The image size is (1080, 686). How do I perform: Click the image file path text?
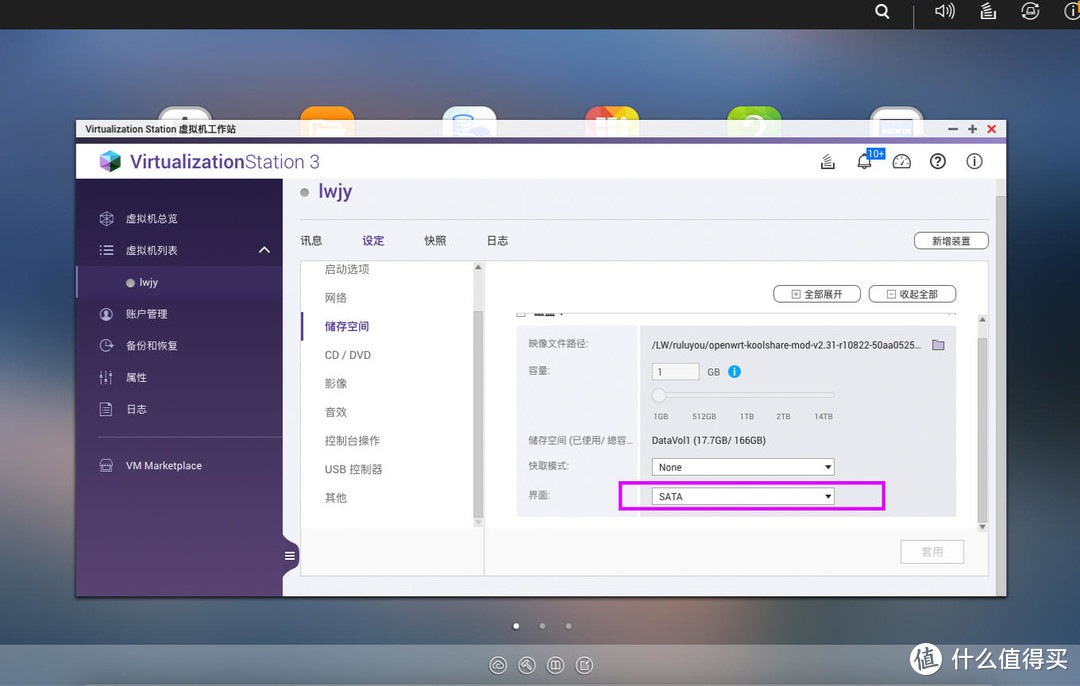[786, 345]
